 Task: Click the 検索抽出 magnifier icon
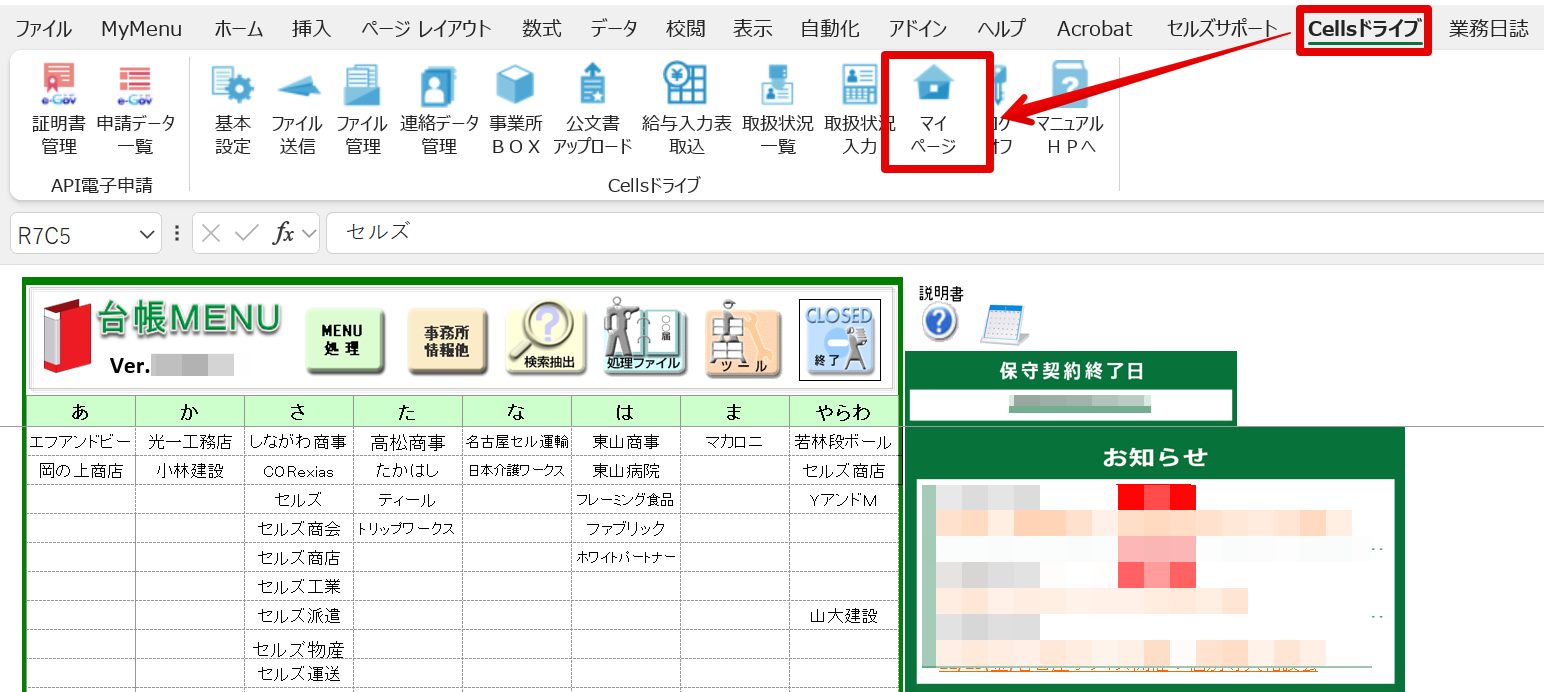click(546, 338)
